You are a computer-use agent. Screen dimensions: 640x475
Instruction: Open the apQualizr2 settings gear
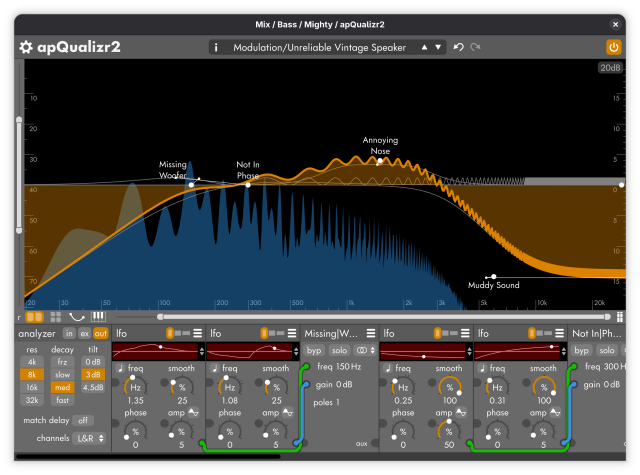coord(26,47)
